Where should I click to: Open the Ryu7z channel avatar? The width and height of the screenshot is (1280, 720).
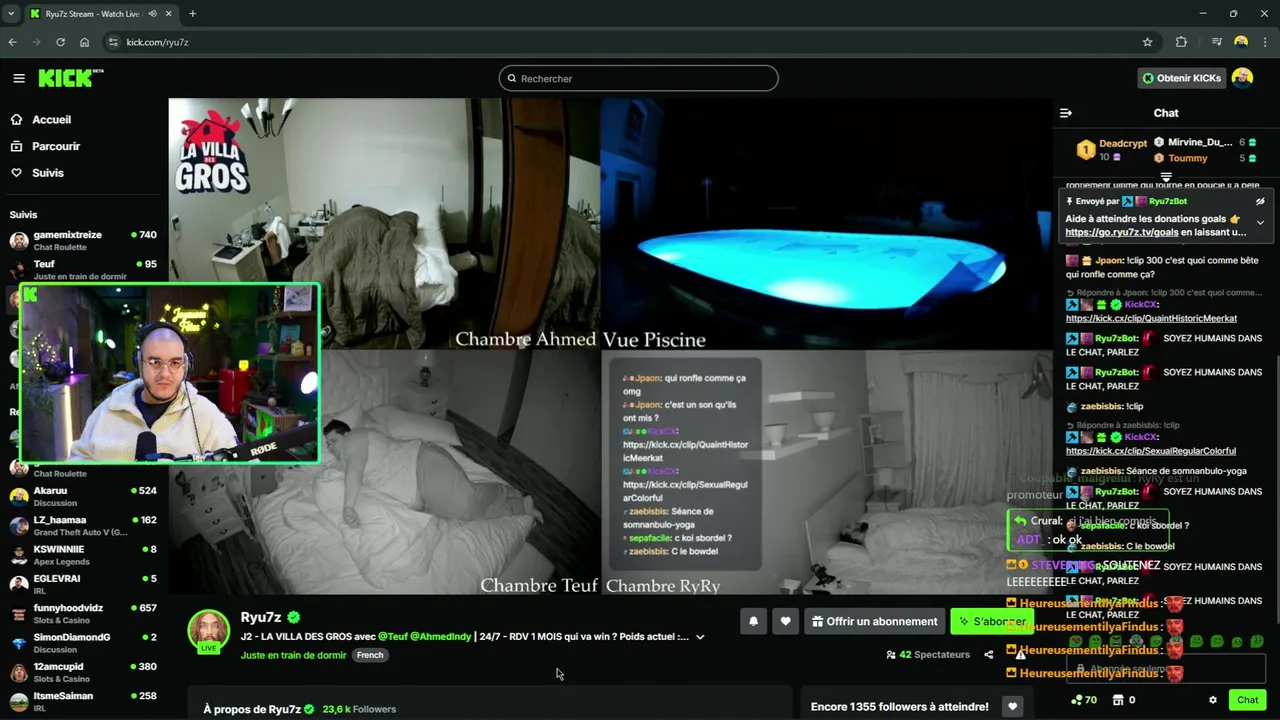(x=209, y=630)
